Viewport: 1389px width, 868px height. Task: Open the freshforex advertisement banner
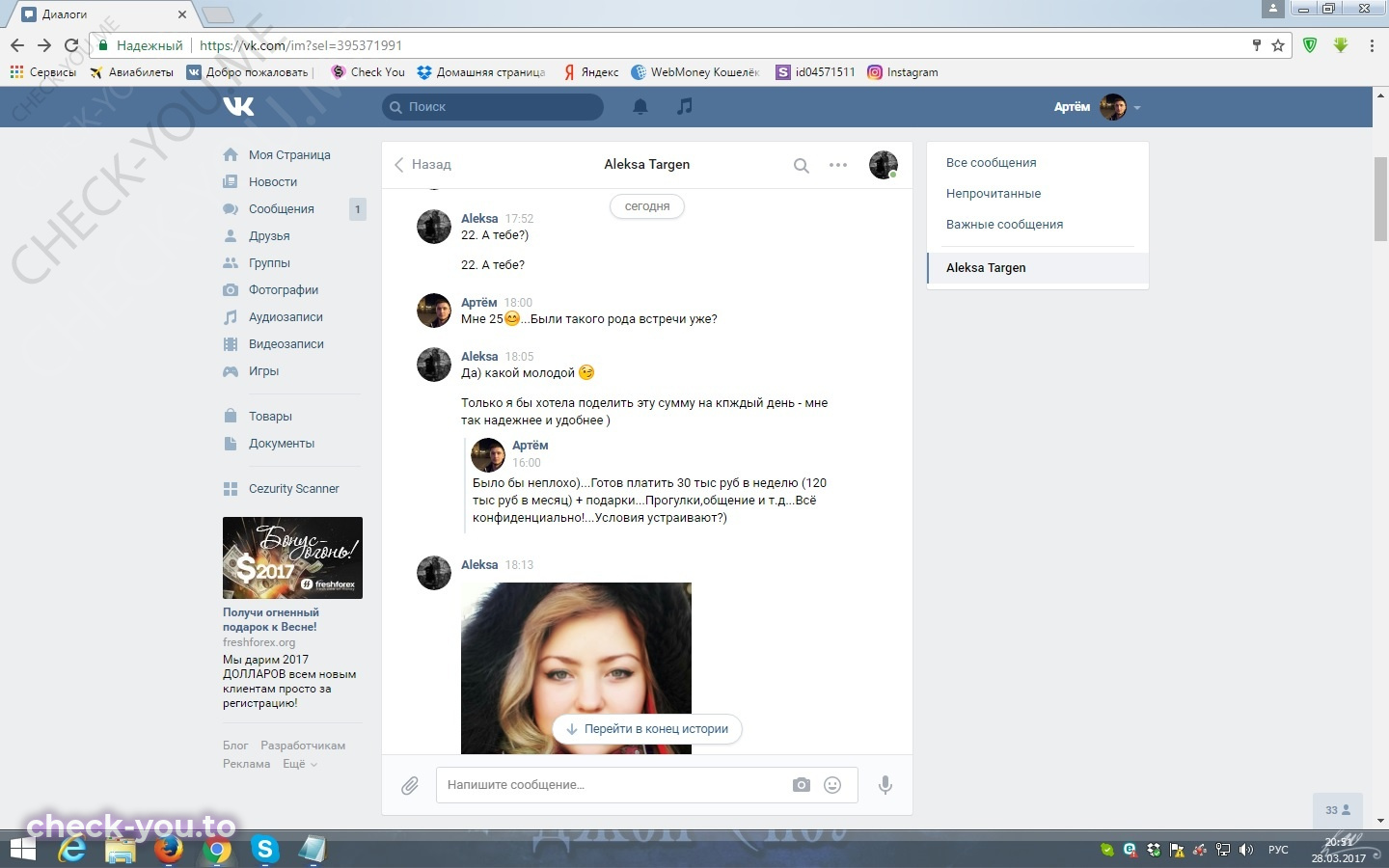coord(292,557)
